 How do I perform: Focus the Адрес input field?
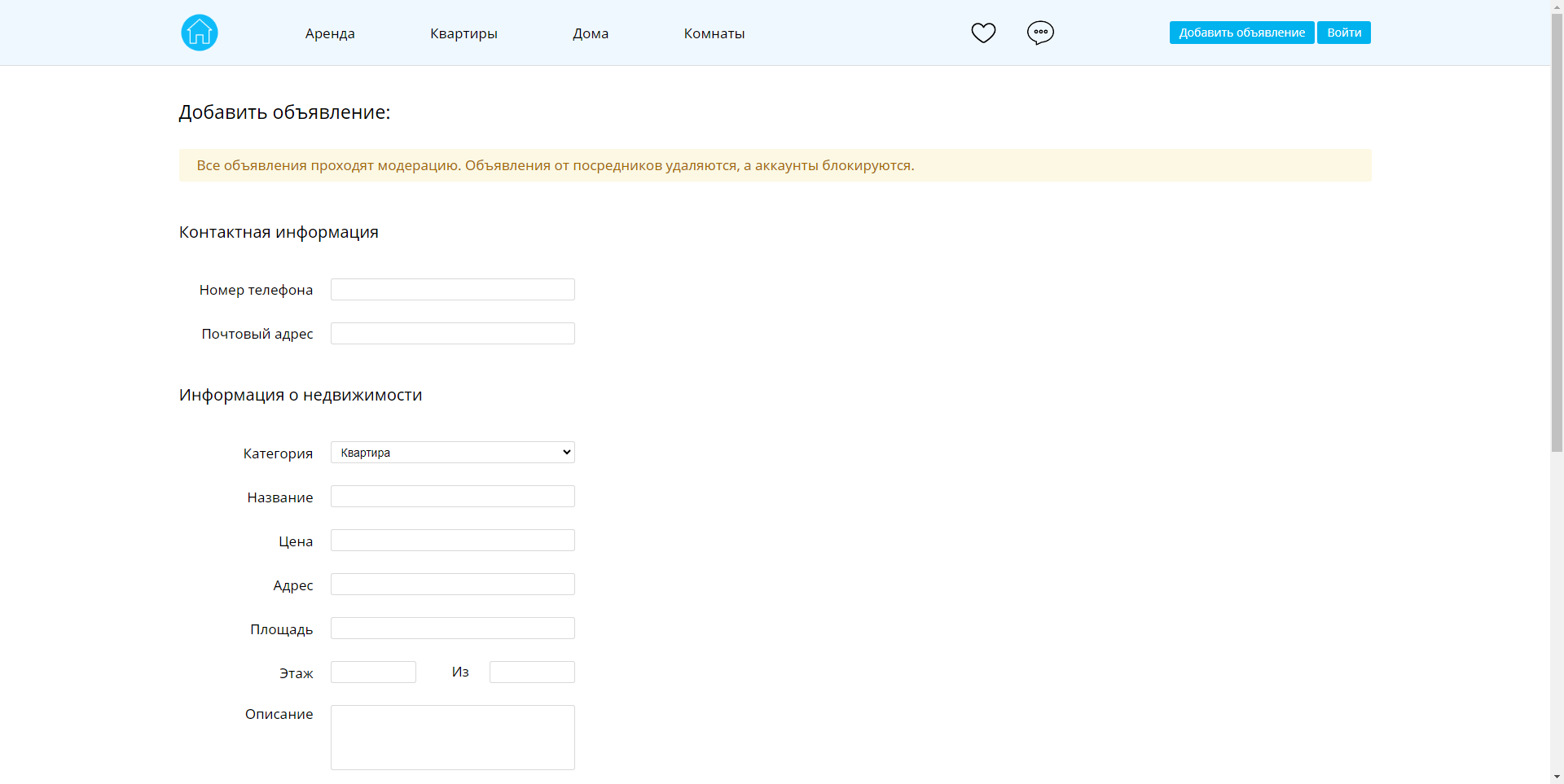453,585
